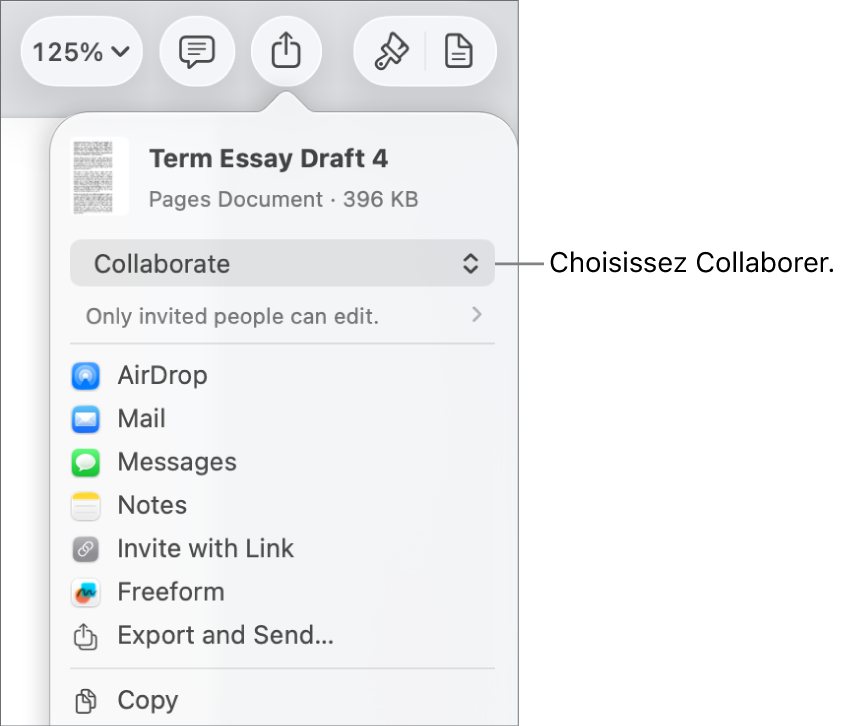Image resolution: width=846 pixels, height=726 pixels.
Task: Share the essay via Messages
Action: 177,462
